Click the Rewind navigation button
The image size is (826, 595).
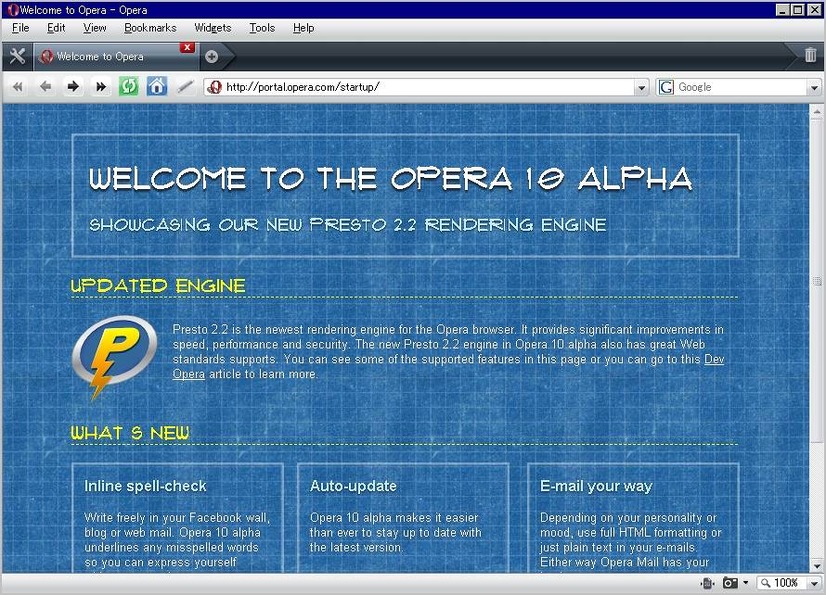[x=17, y=86]
